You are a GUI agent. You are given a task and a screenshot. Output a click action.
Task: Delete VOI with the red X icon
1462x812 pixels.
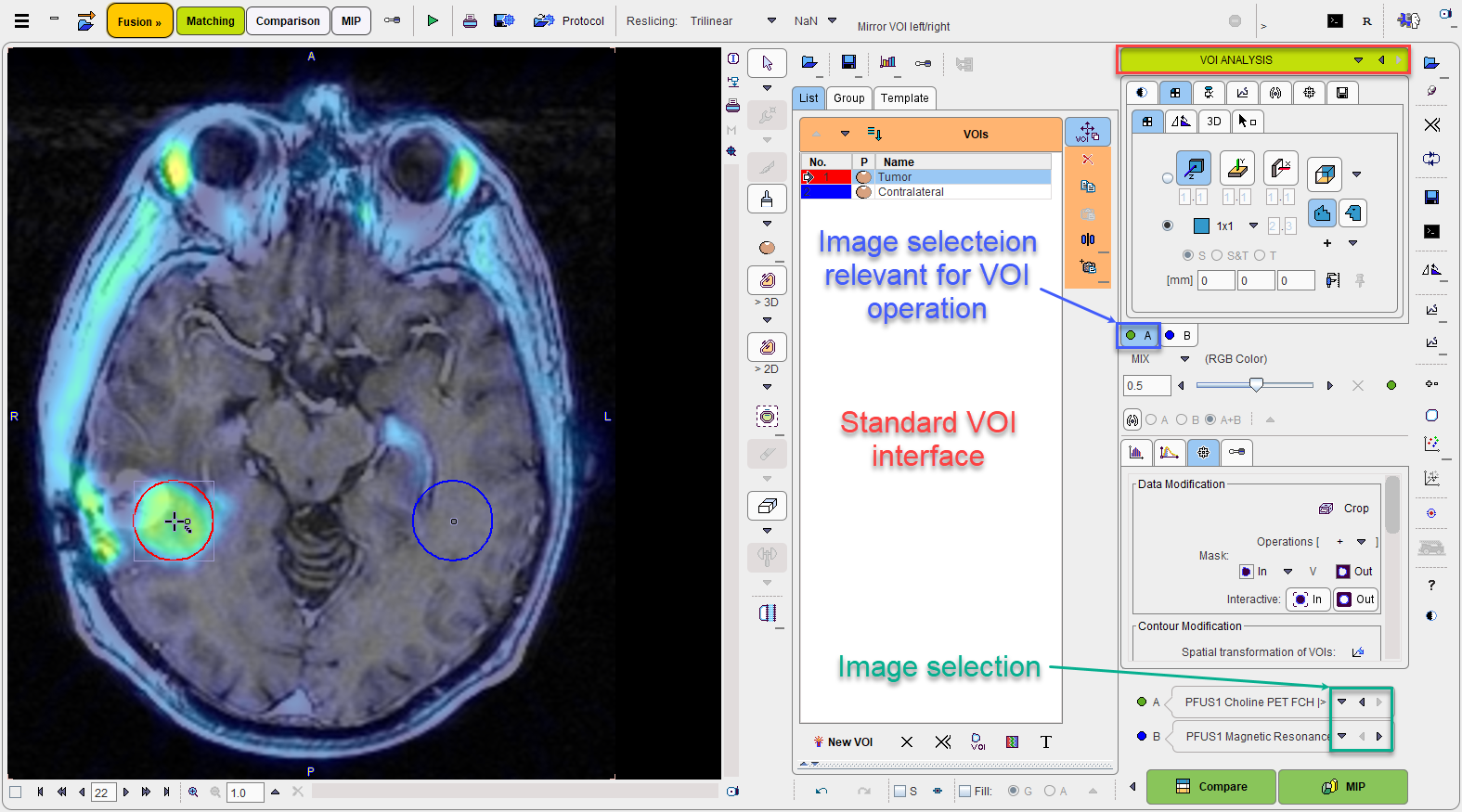click(1088, 160)
